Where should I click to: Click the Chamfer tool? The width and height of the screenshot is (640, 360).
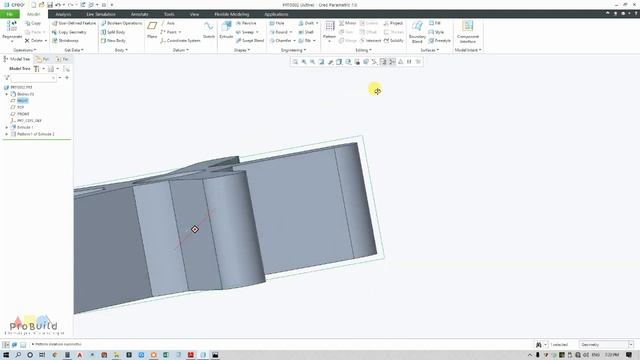coord(282,40)
